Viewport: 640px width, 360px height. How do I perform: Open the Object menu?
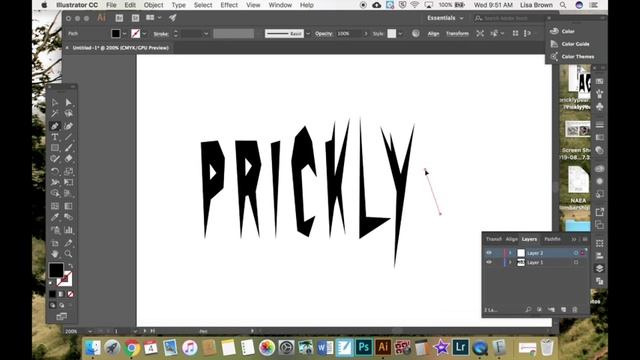click(153, 5)
